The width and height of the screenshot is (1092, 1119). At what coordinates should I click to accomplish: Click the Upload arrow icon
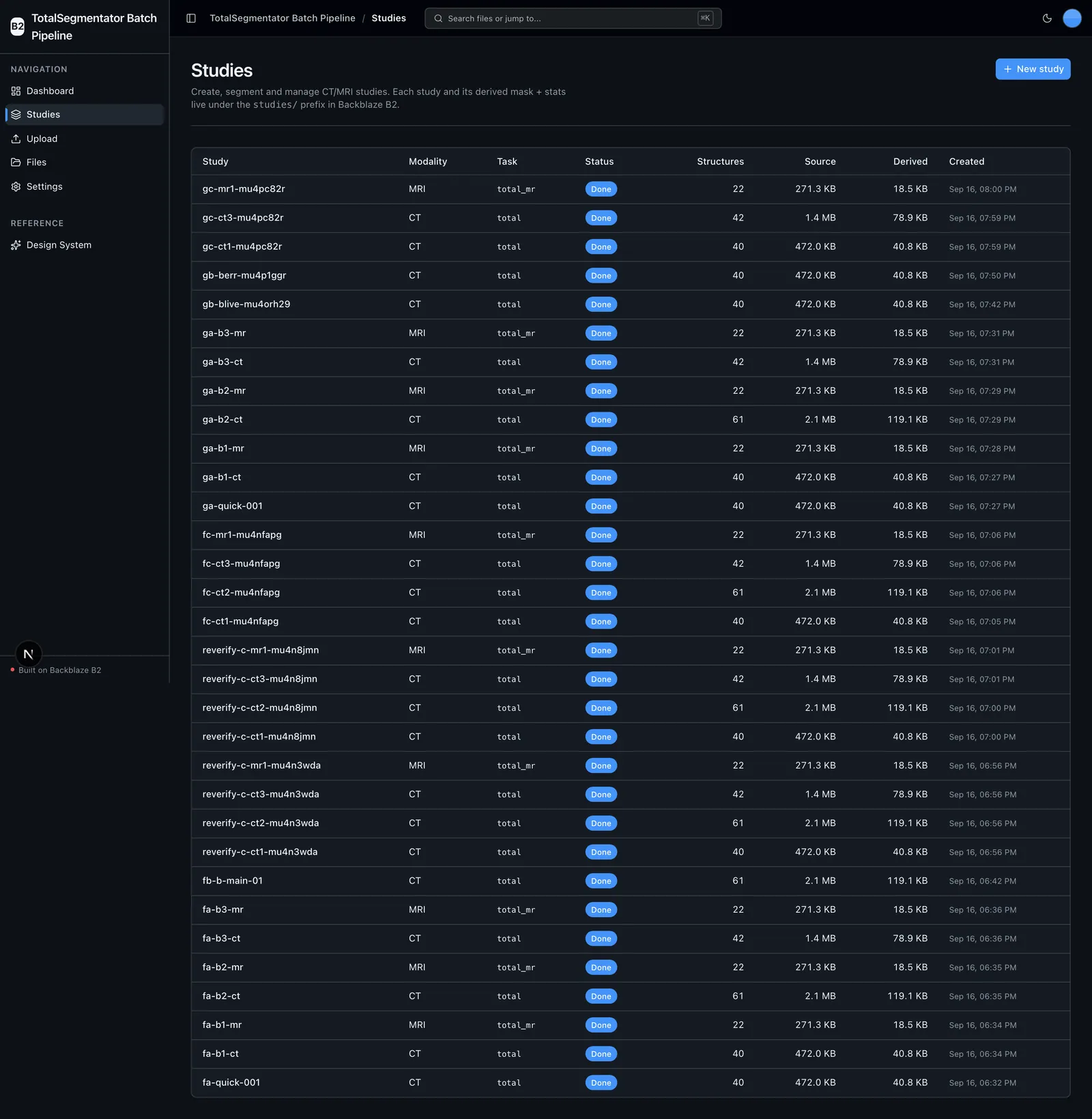16,139
